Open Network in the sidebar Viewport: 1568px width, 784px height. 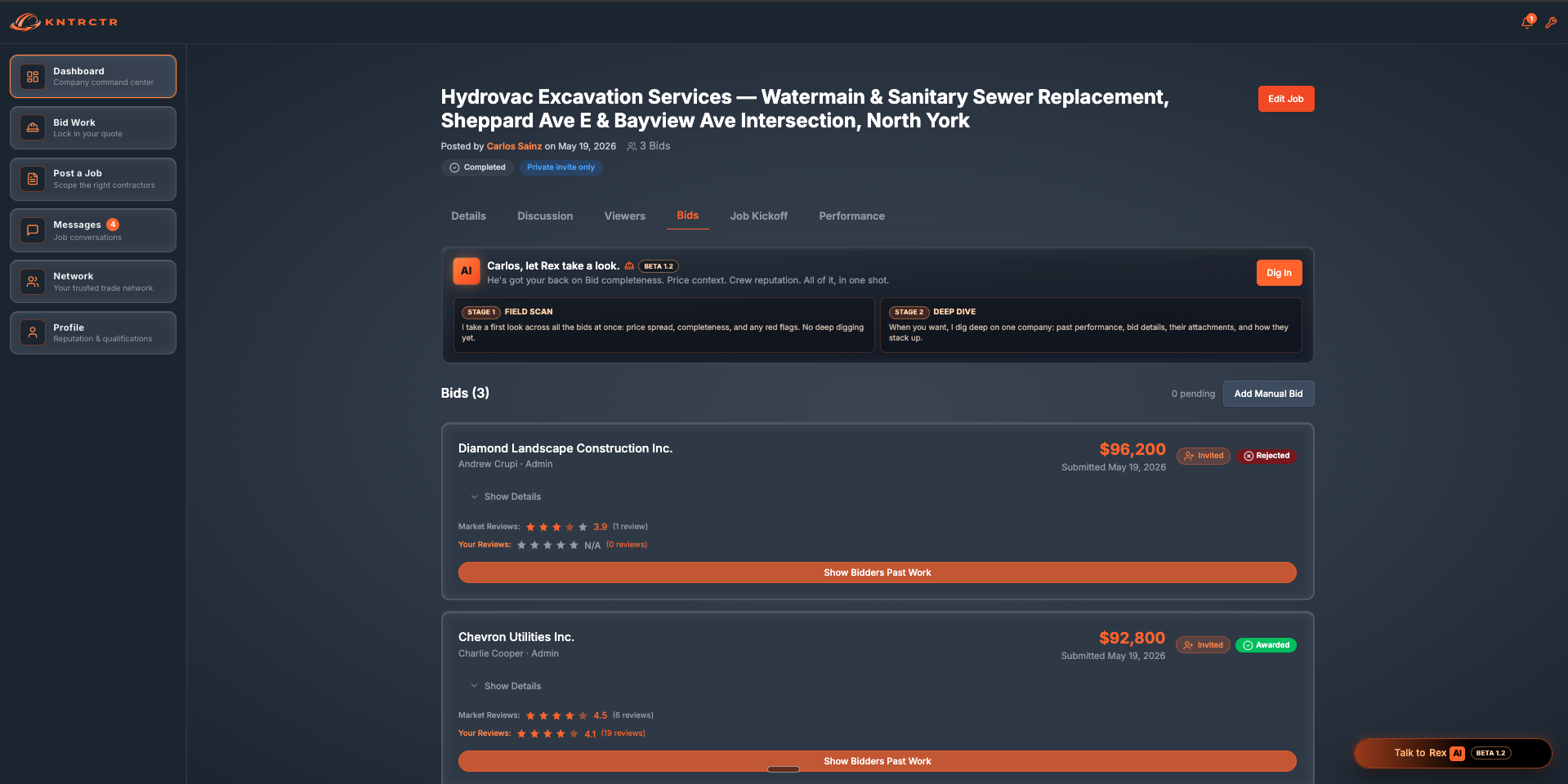pyautogui.click(x=93, y=282)
